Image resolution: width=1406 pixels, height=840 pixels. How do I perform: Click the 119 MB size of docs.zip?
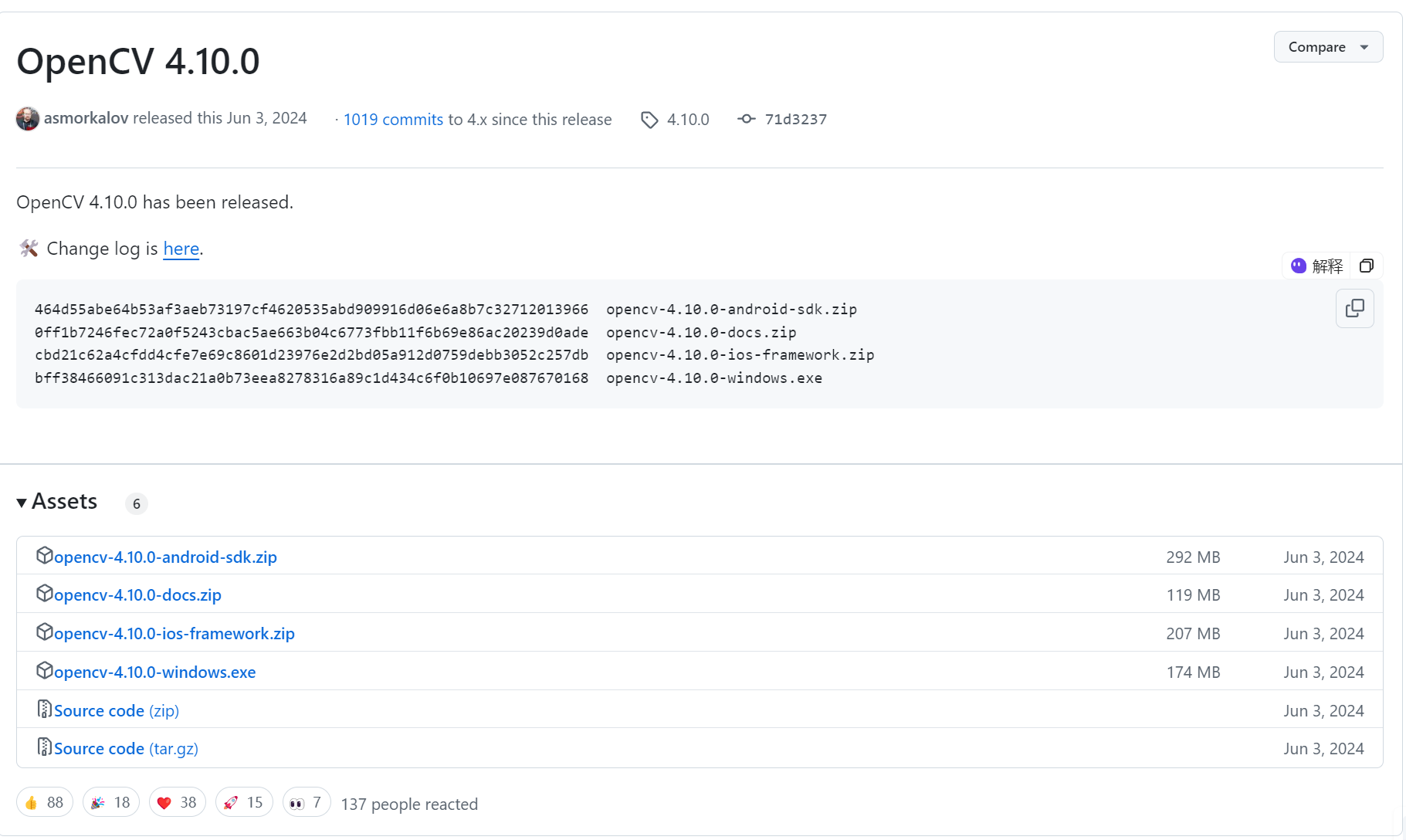tap(1193, 595)
